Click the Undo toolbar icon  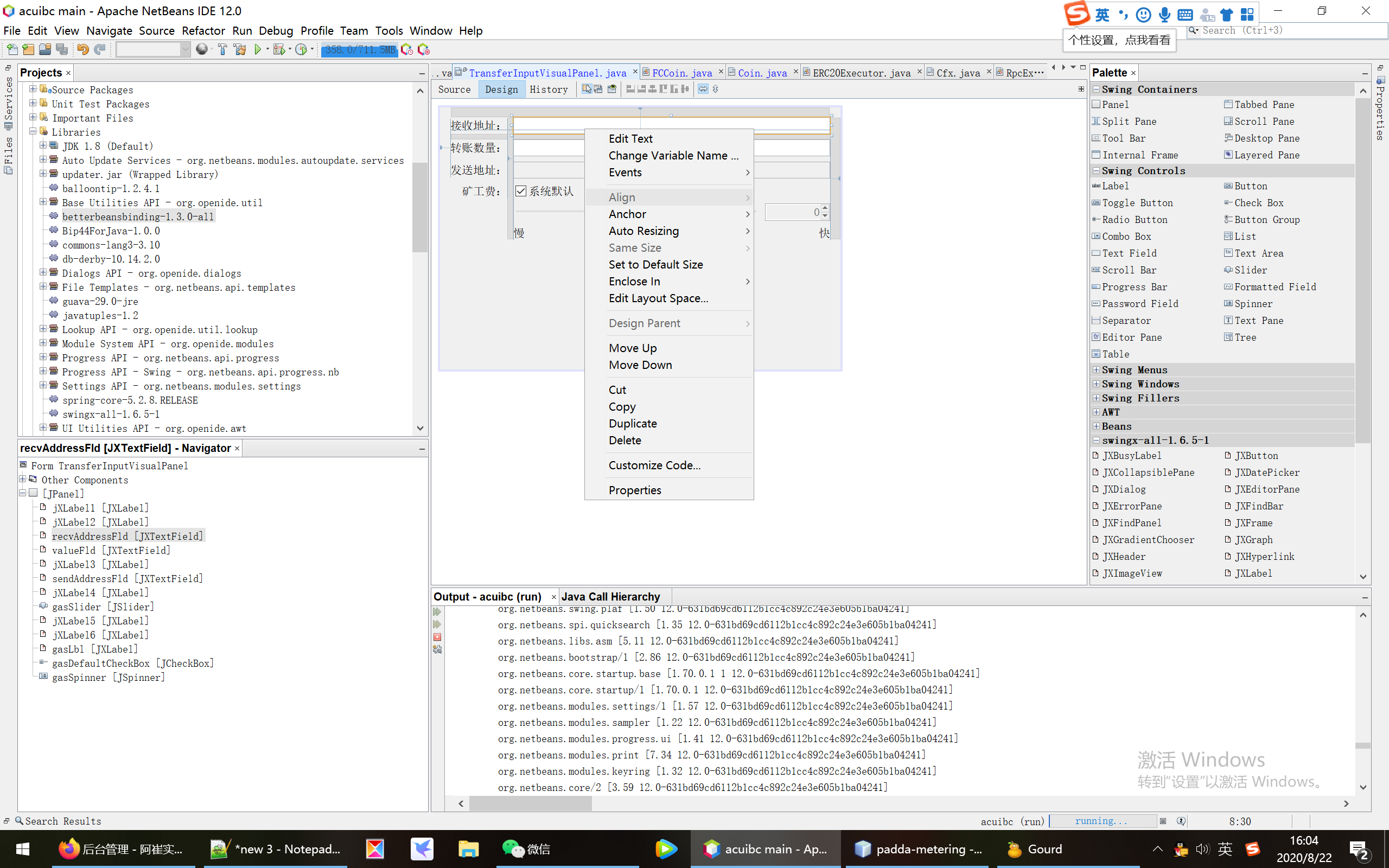tap(82, 50)
